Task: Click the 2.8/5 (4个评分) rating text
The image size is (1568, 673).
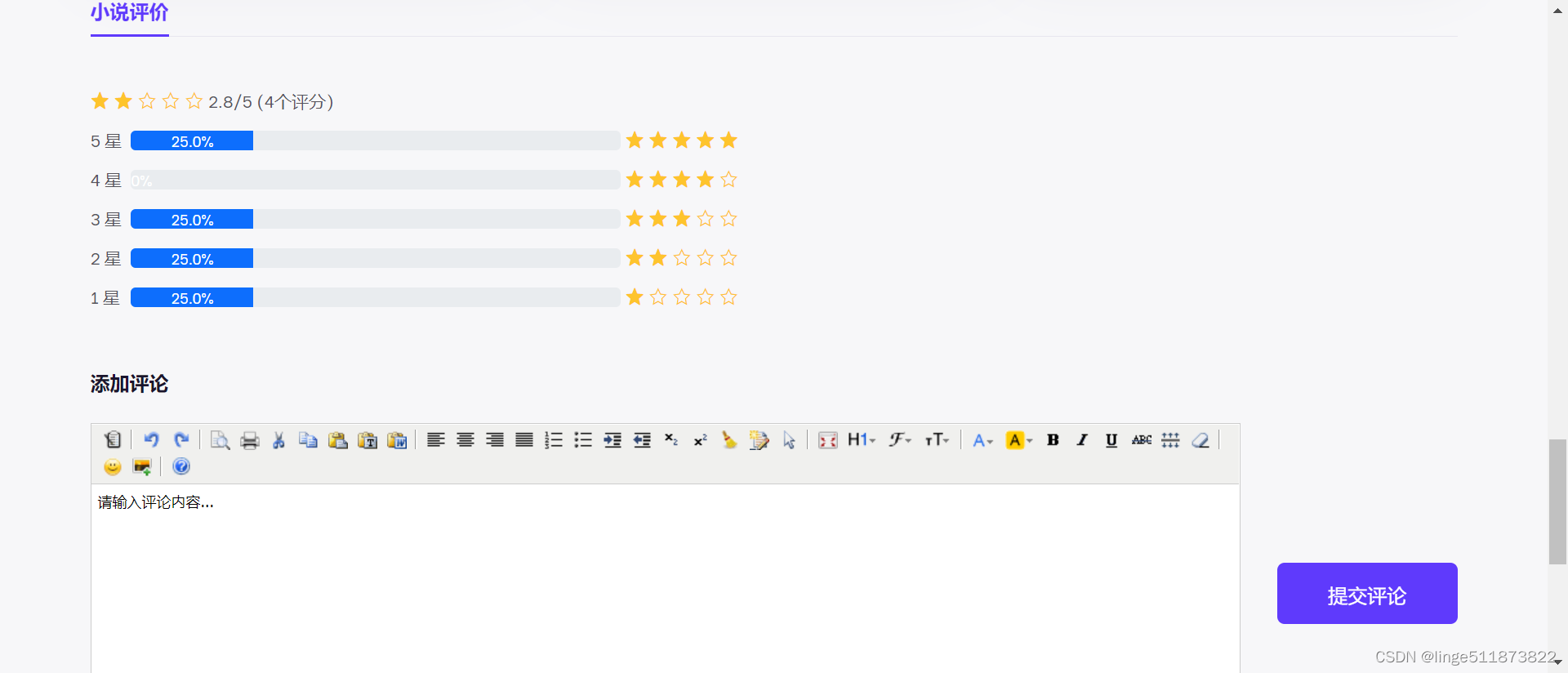Action: 271,102
